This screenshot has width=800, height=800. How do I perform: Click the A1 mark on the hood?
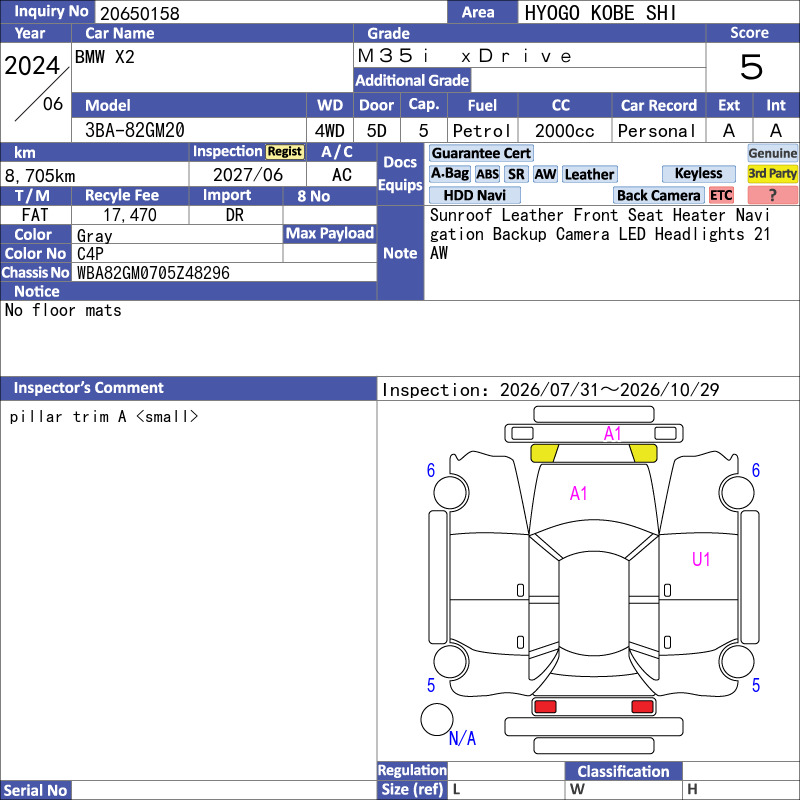[x=578, y=493]
